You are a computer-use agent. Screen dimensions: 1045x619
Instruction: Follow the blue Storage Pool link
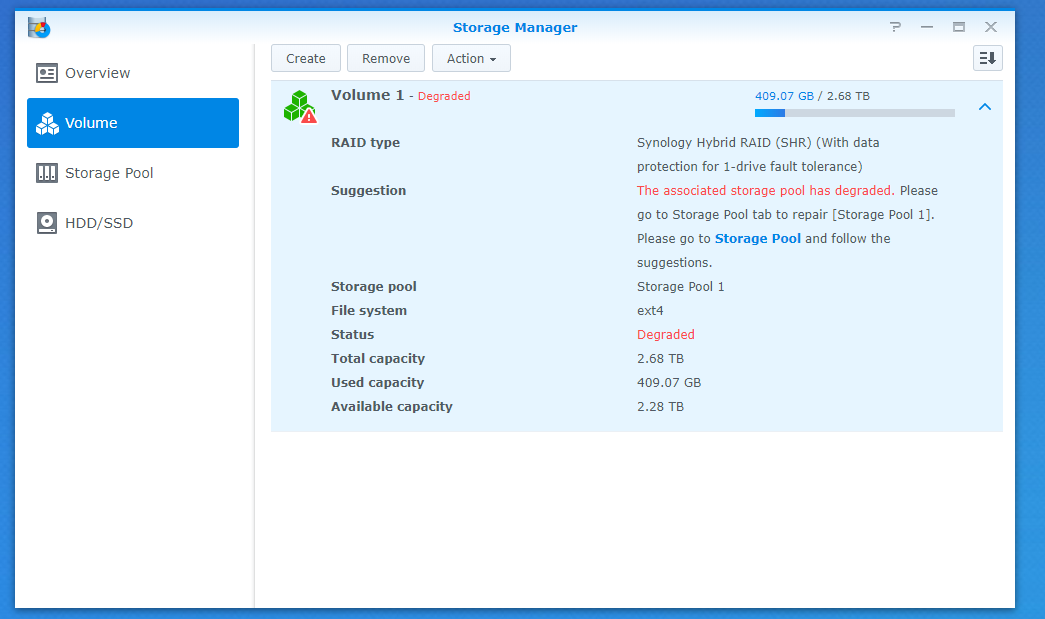[x=758, y=239]
